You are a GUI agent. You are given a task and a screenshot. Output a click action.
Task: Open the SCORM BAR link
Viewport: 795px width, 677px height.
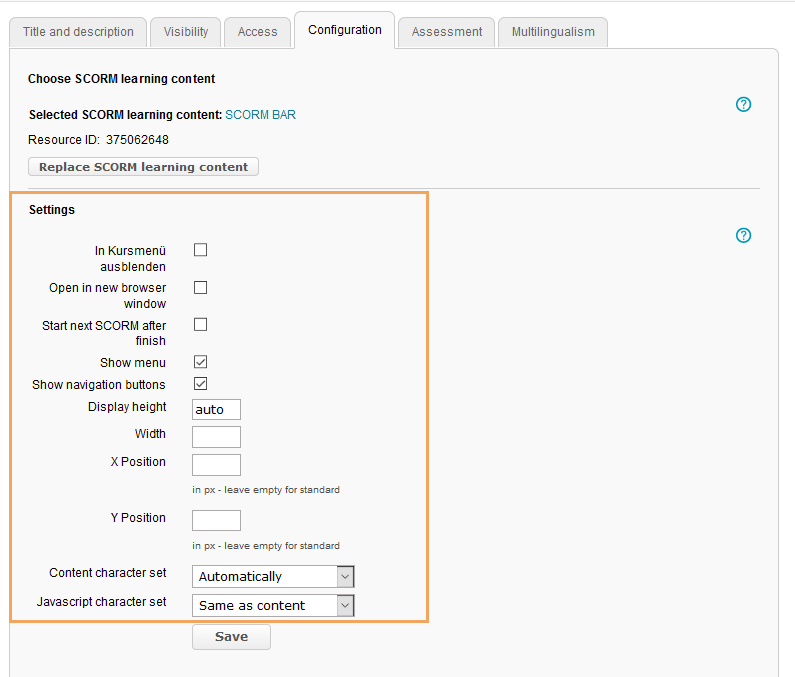[260, 115]
